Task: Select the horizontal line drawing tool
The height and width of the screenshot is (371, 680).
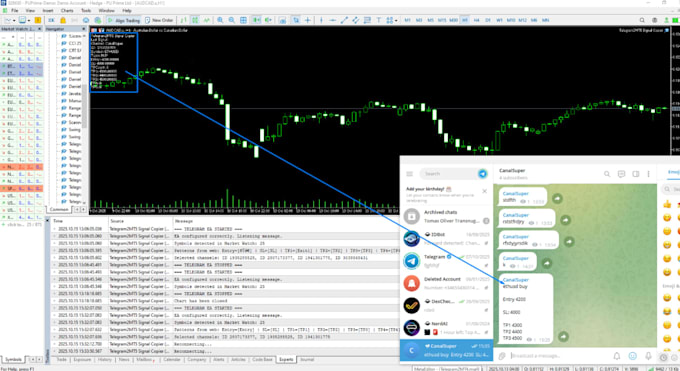Action: 332,20
